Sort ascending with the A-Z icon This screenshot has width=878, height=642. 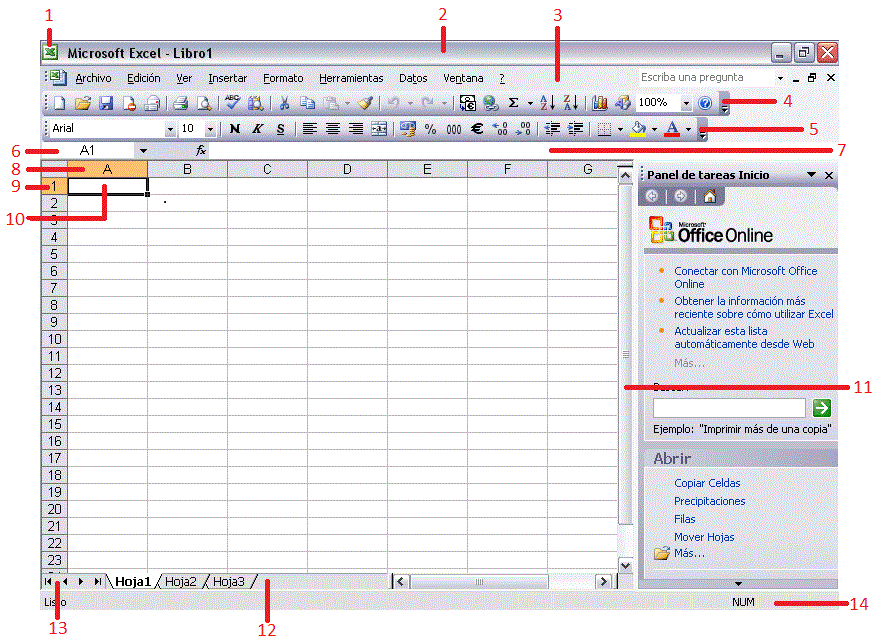pos(547,103)
